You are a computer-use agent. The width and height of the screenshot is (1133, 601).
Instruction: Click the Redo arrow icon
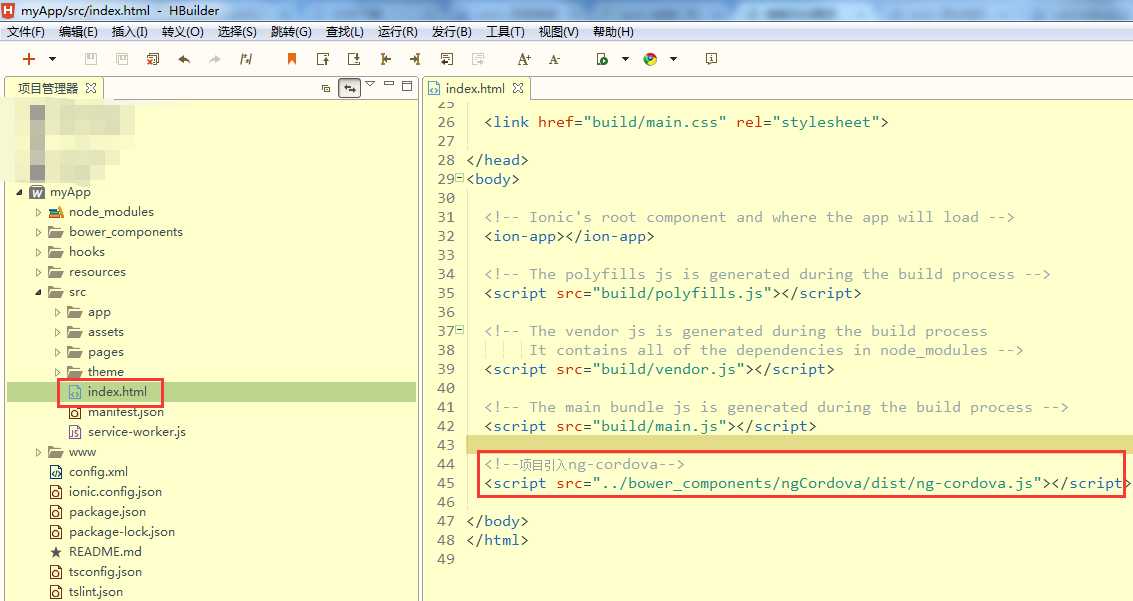click(x=215, y=59)
